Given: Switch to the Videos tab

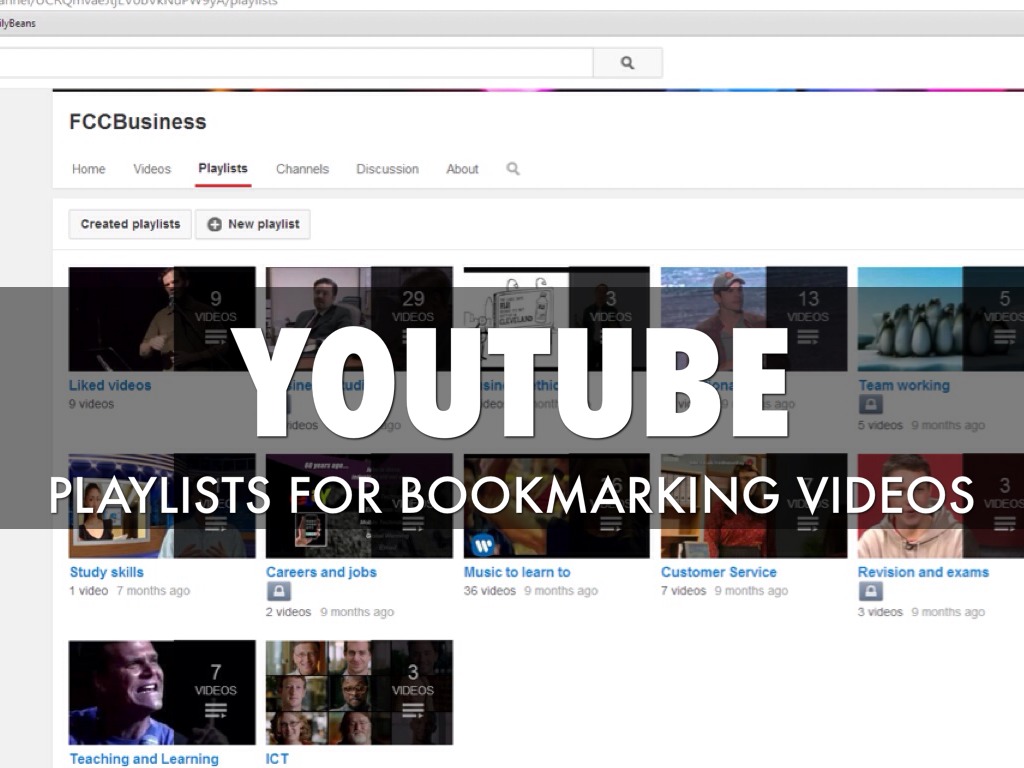Looking at the screenshot, I should (x=152, y=169).
